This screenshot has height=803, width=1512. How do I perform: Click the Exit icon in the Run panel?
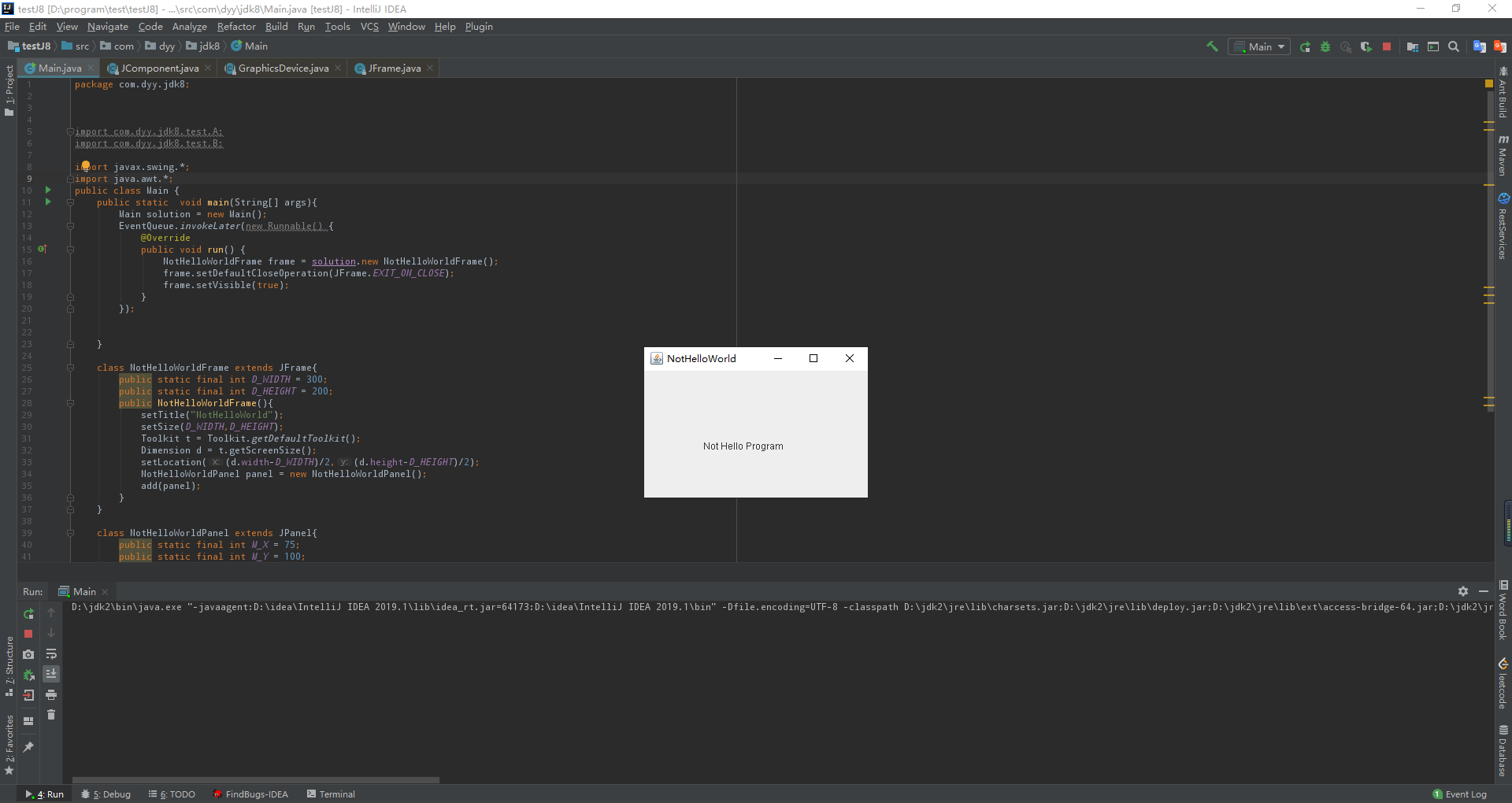(x=28, y=695)
